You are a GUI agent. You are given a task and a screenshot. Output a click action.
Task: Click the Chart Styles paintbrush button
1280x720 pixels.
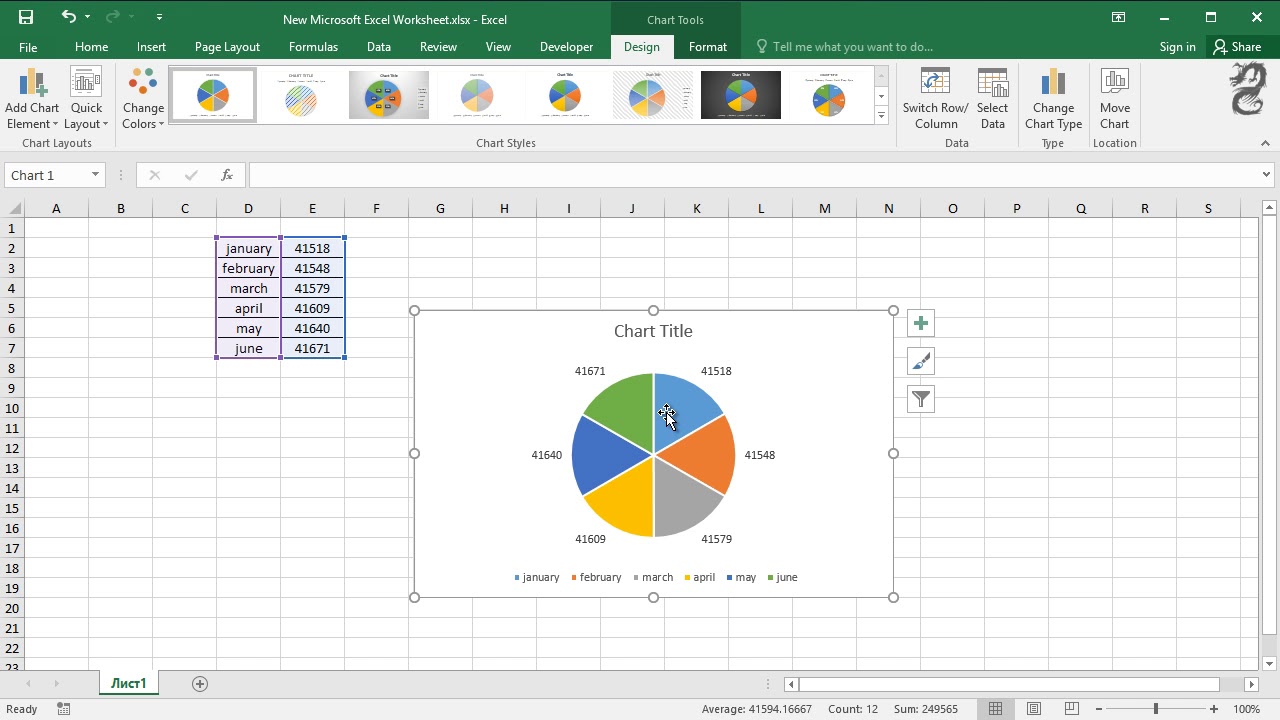[921, 361]
